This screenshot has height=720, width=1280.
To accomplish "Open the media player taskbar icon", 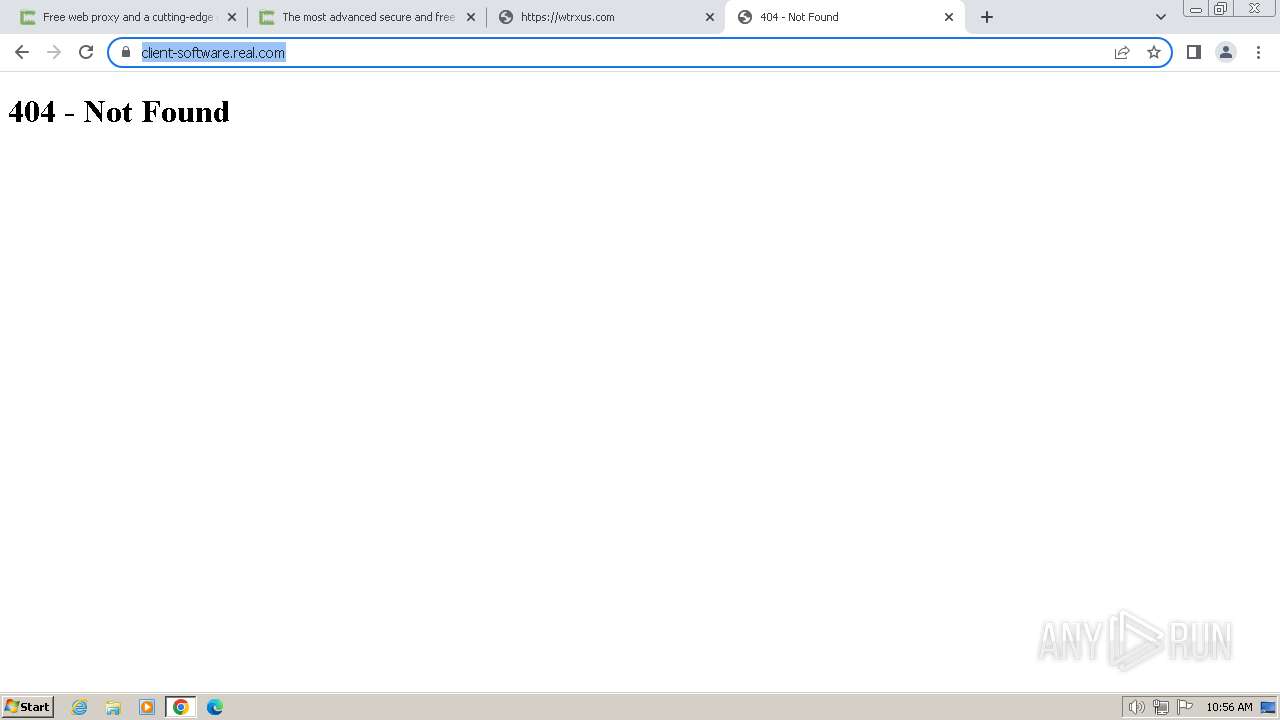I will [x=147, y=707].
